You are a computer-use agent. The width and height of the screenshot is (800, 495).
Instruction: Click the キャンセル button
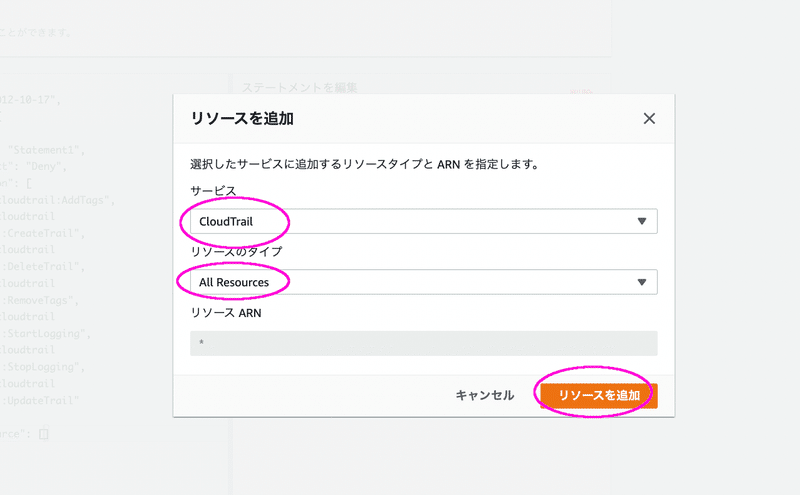pyautogui.click(x=485, y=395)
